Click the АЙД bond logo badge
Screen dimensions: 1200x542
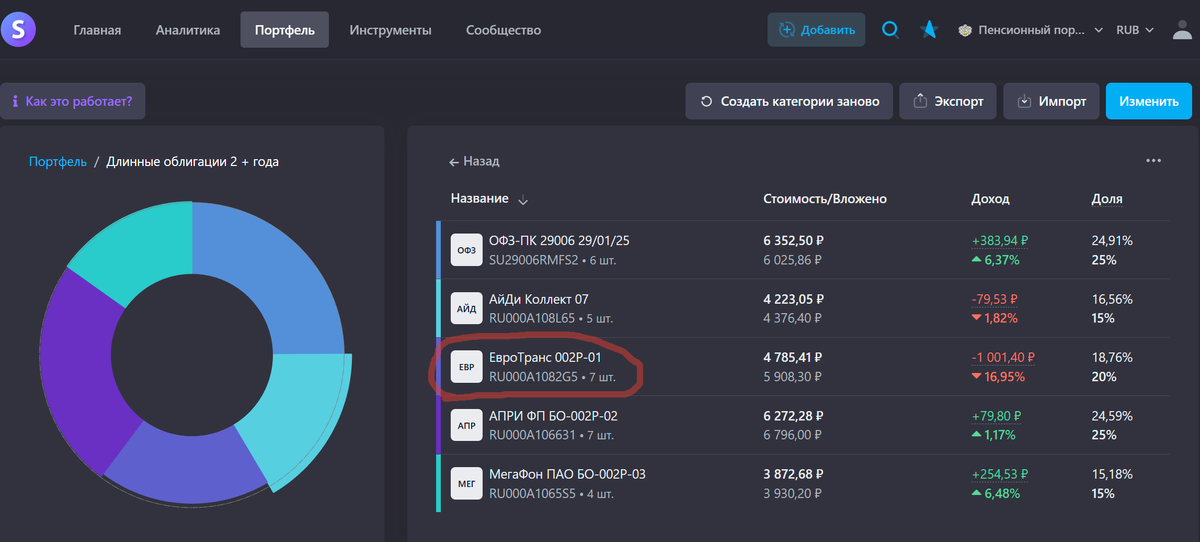[x=466, y=308]
